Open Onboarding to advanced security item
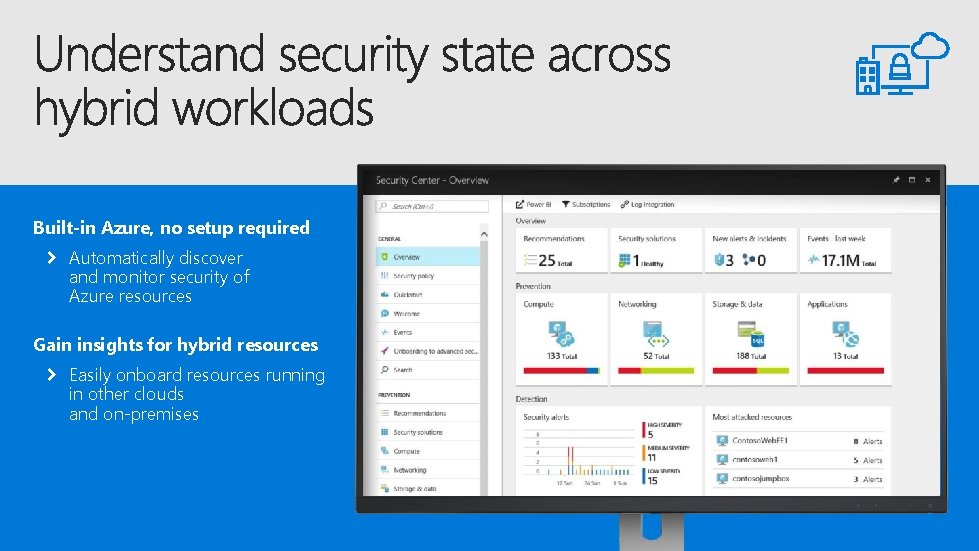 [428, 351]
